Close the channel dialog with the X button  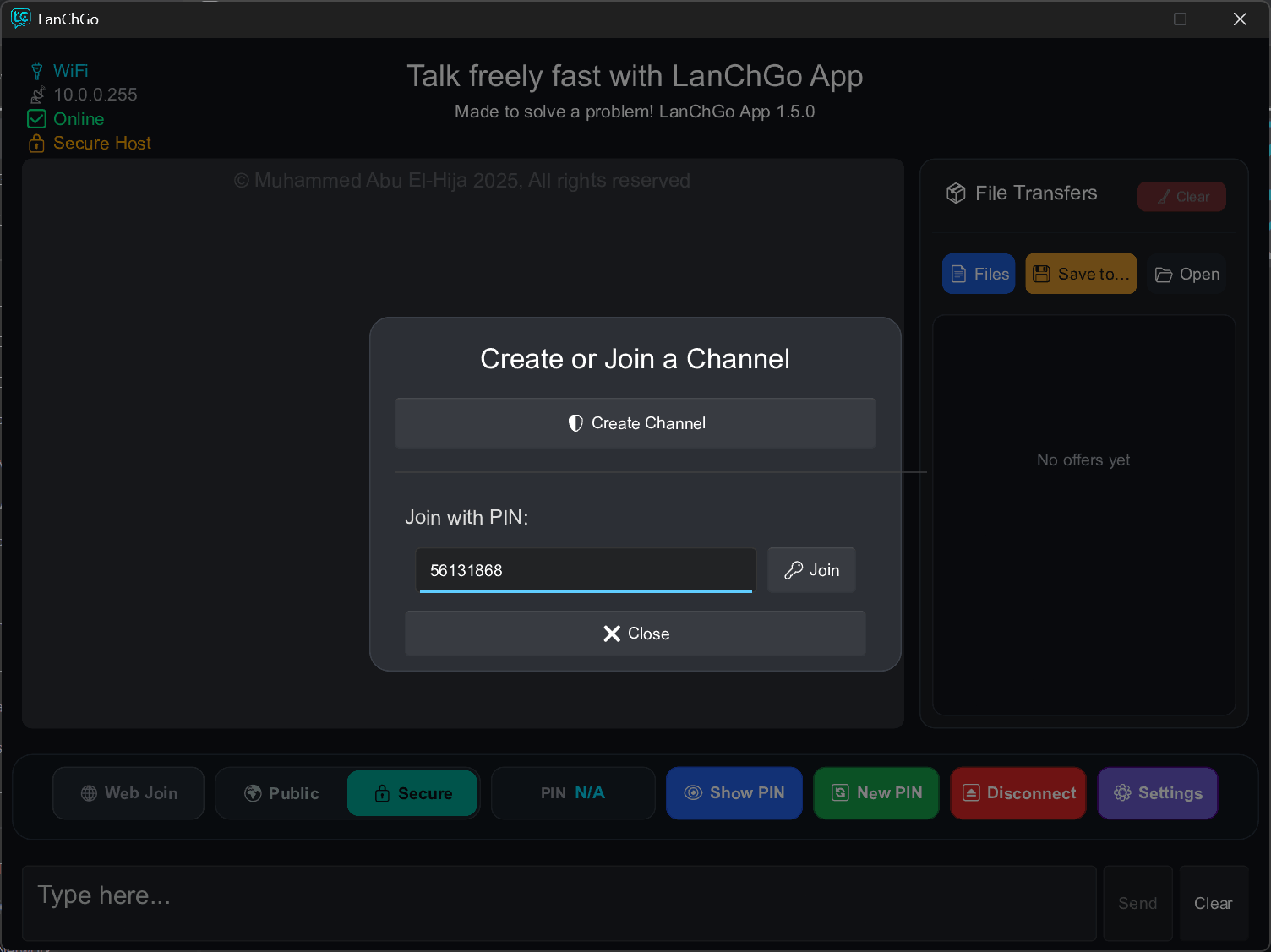tap(635, 634)
